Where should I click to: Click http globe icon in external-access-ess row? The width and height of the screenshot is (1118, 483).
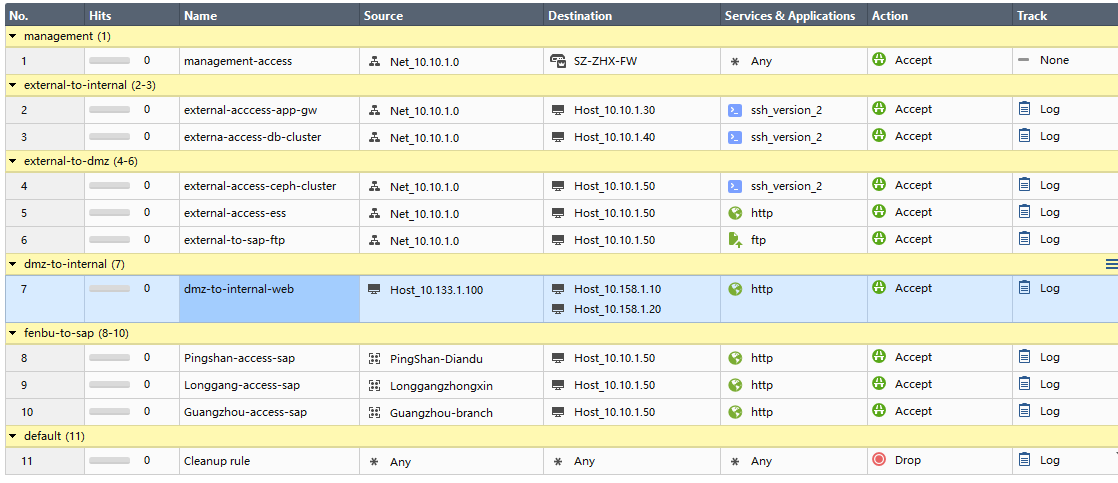735,213
